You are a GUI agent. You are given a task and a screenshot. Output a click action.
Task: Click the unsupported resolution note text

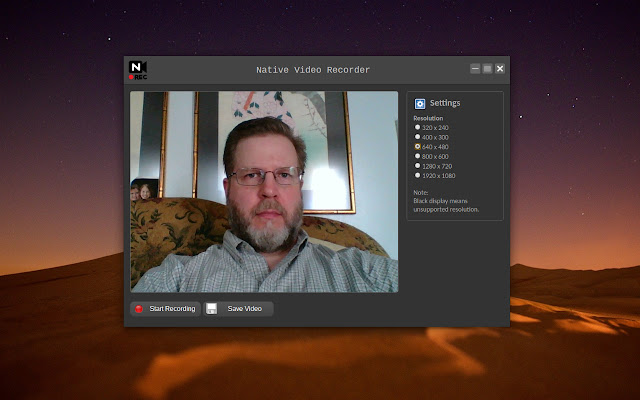pos(446,205)
